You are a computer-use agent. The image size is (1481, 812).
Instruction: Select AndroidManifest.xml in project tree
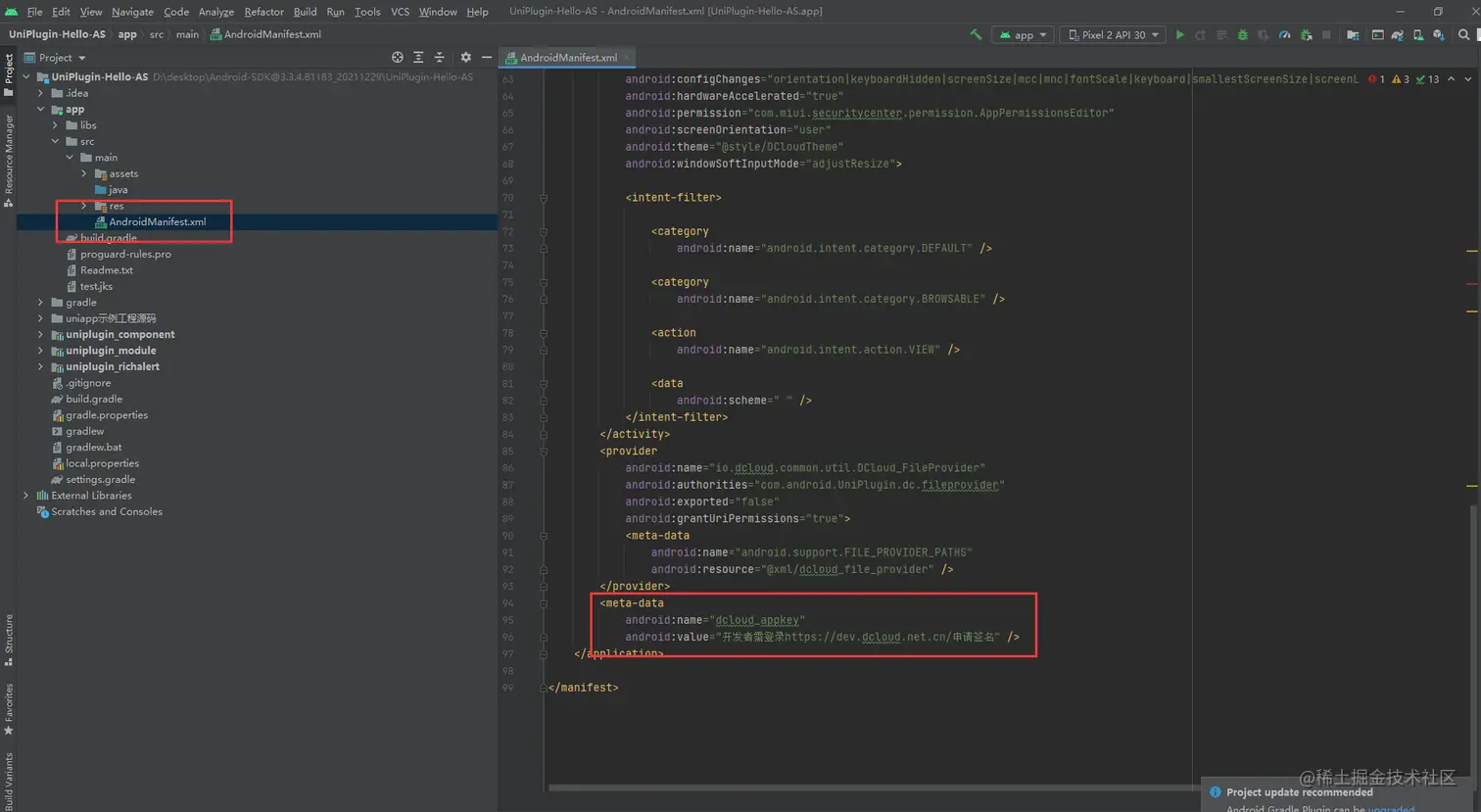(x=157, y=221)
